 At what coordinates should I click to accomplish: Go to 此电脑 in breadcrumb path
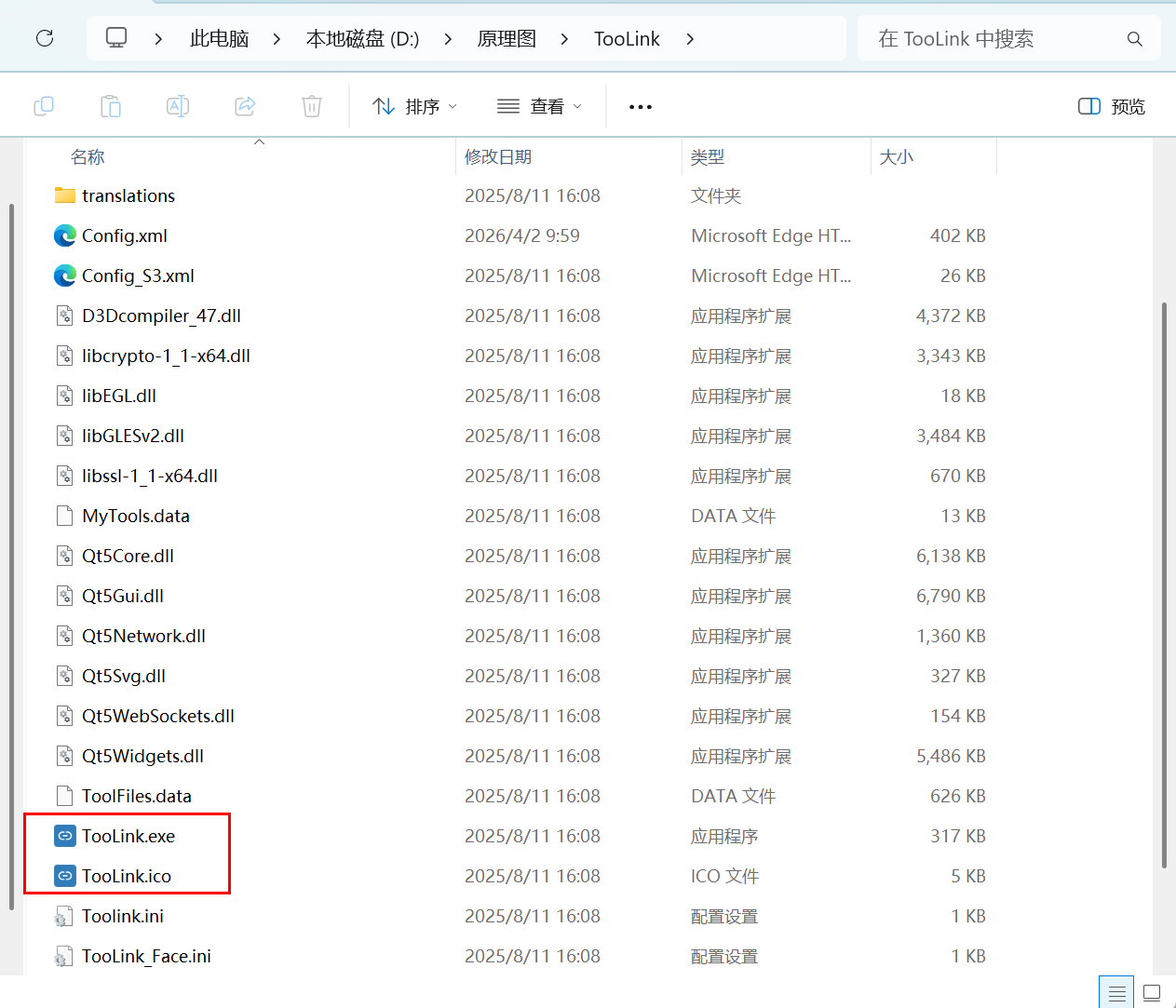[220, 39]
